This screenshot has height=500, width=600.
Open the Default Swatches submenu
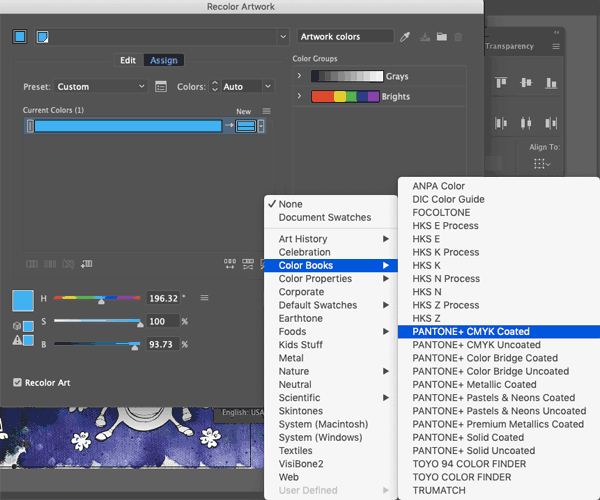click(x=331, y=305)
